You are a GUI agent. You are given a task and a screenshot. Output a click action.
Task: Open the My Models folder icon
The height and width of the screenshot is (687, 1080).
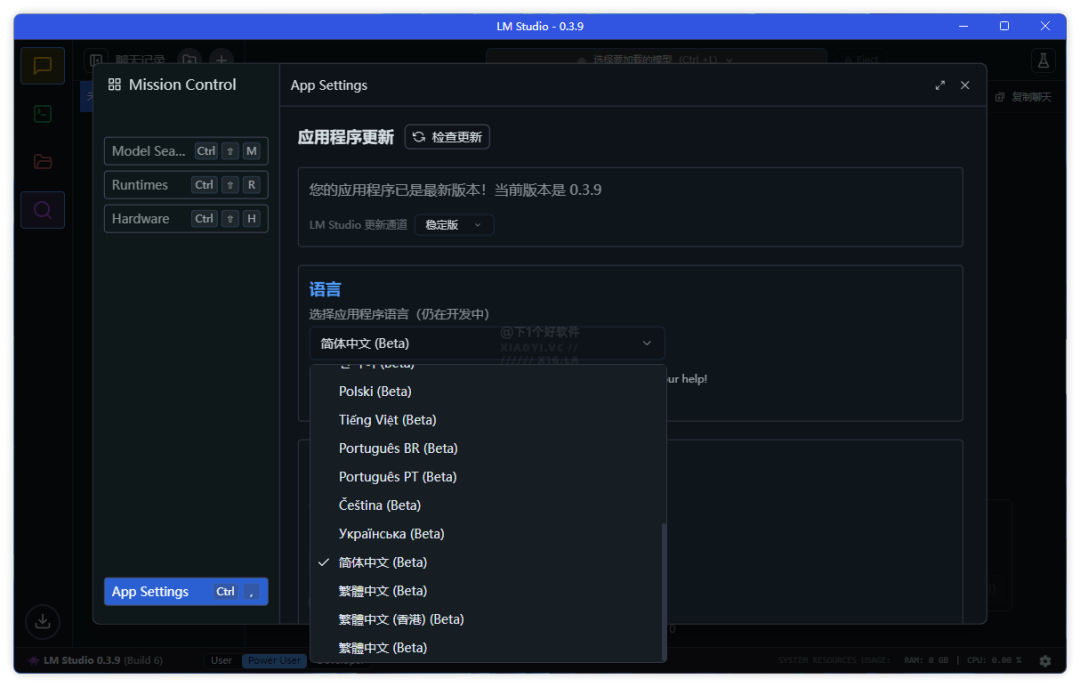[42, 162]
